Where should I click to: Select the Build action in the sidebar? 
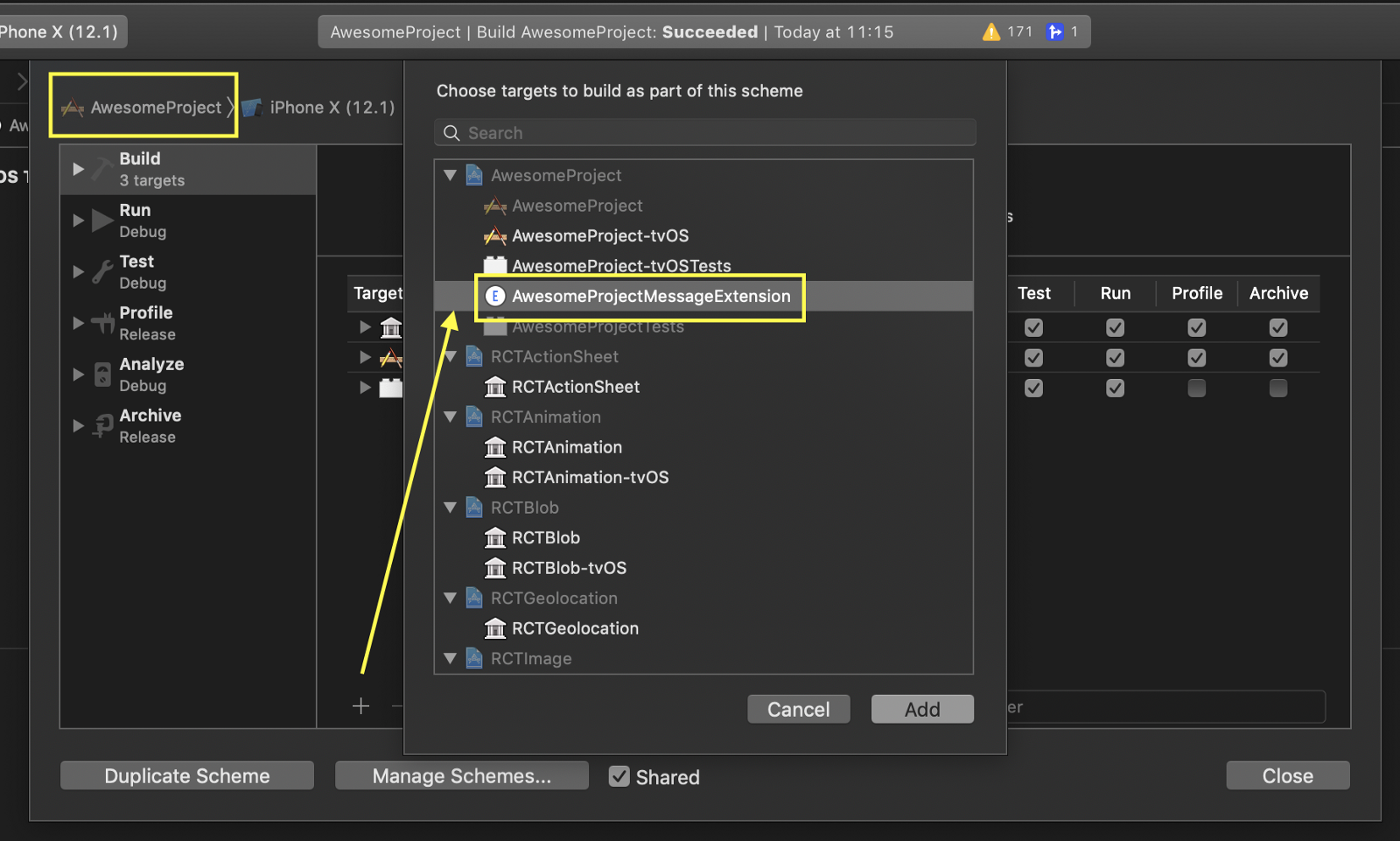(x=188, y=169)
